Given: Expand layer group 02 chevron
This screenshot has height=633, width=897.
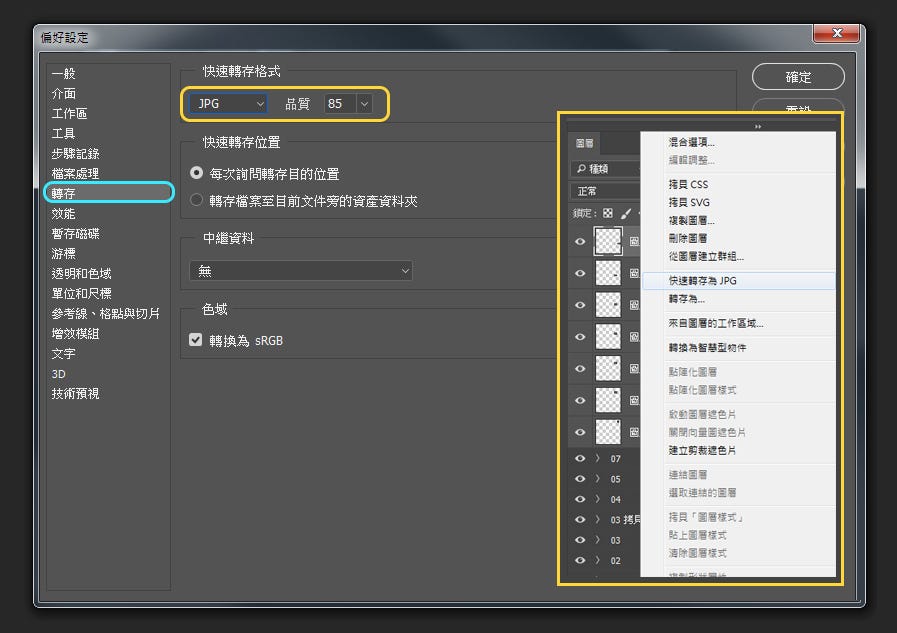Looking at the screenshot, I should (597, 560).
